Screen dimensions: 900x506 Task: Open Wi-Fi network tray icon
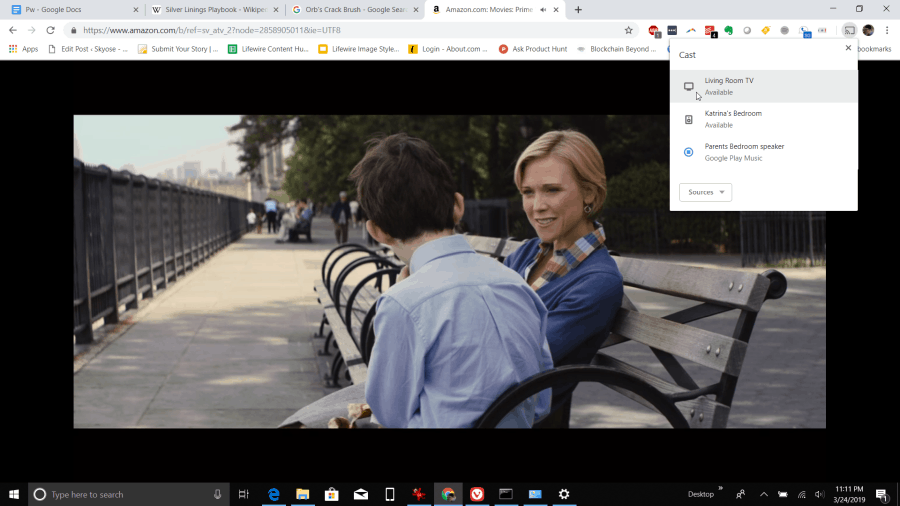click(x=802, y=494)
